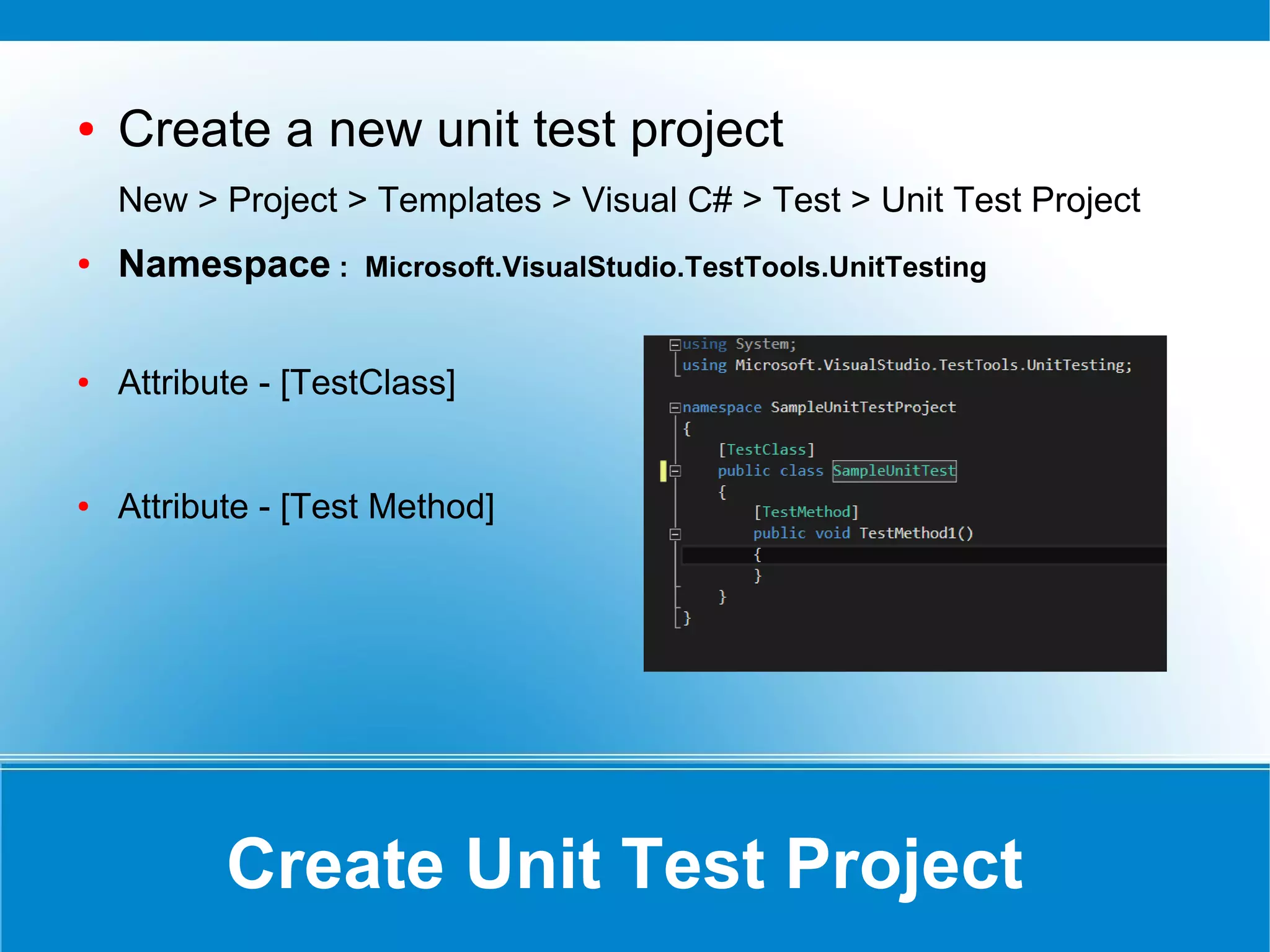
Task: Collapse the using directives block
Action: (675, 344)
